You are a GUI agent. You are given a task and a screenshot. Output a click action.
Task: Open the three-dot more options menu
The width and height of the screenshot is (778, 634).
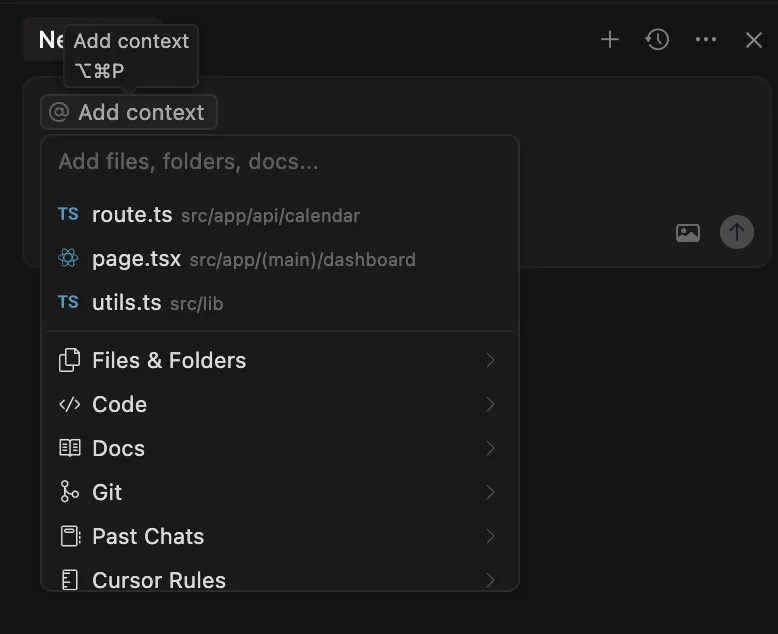(x=706, y=40)
